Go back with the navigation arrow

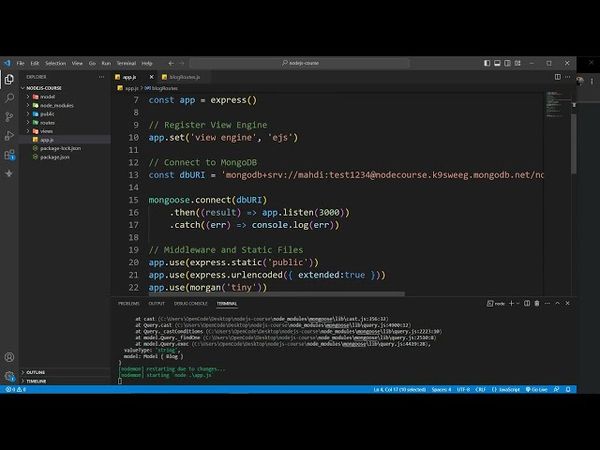tap(171, 63)
